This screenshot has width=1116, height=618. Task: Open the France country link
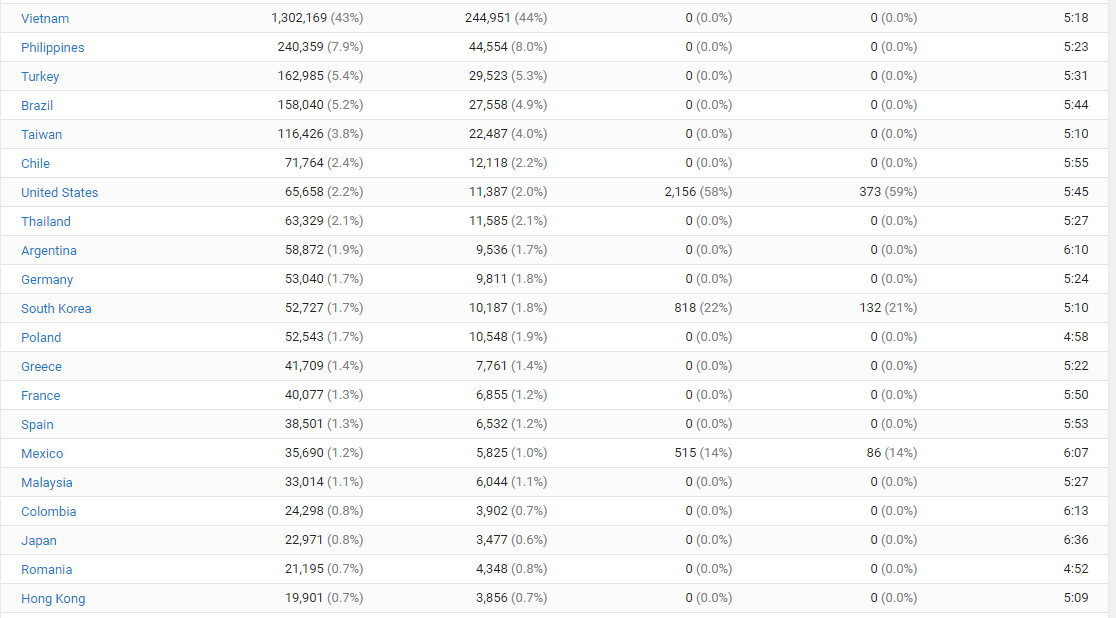(x=40, y=395)
